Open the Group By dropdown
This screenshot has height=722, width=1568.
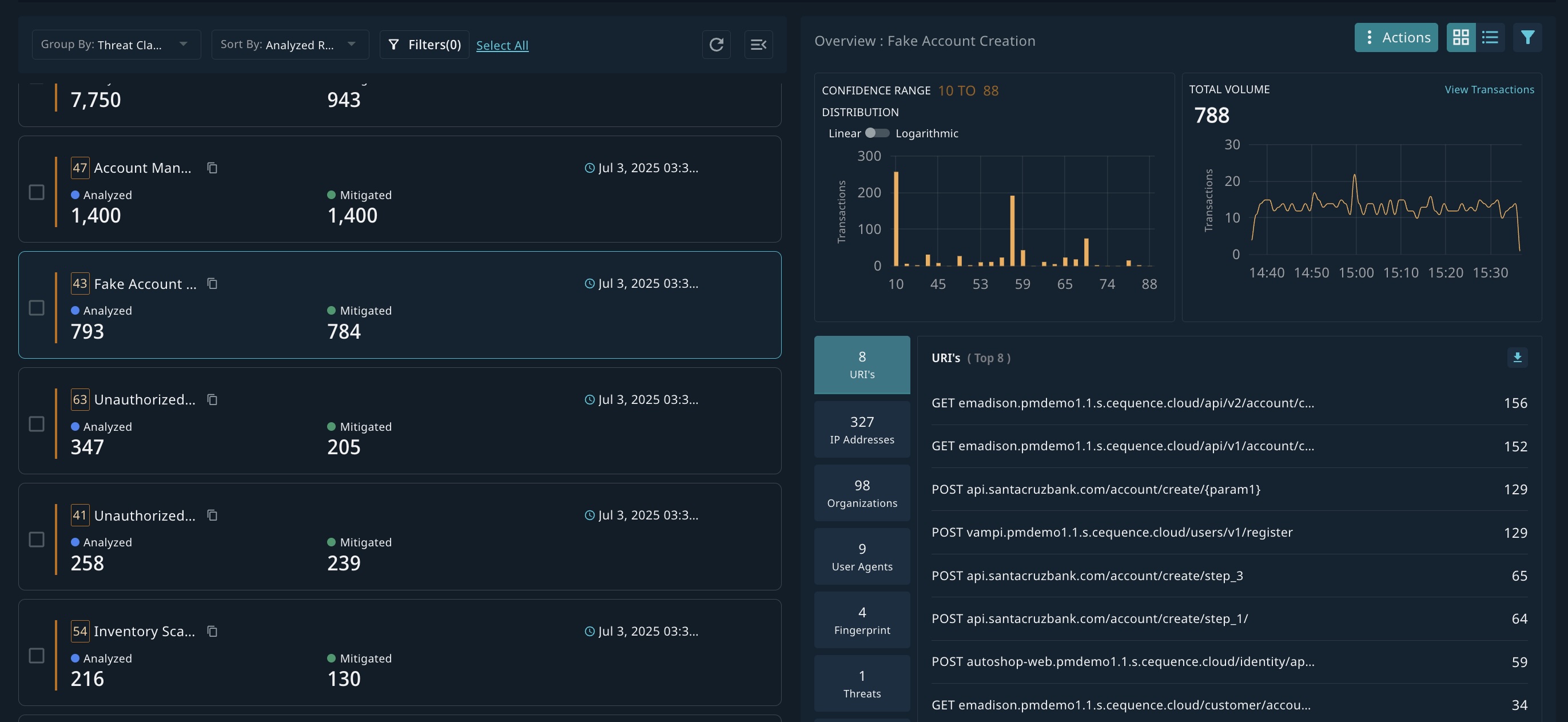116,45
